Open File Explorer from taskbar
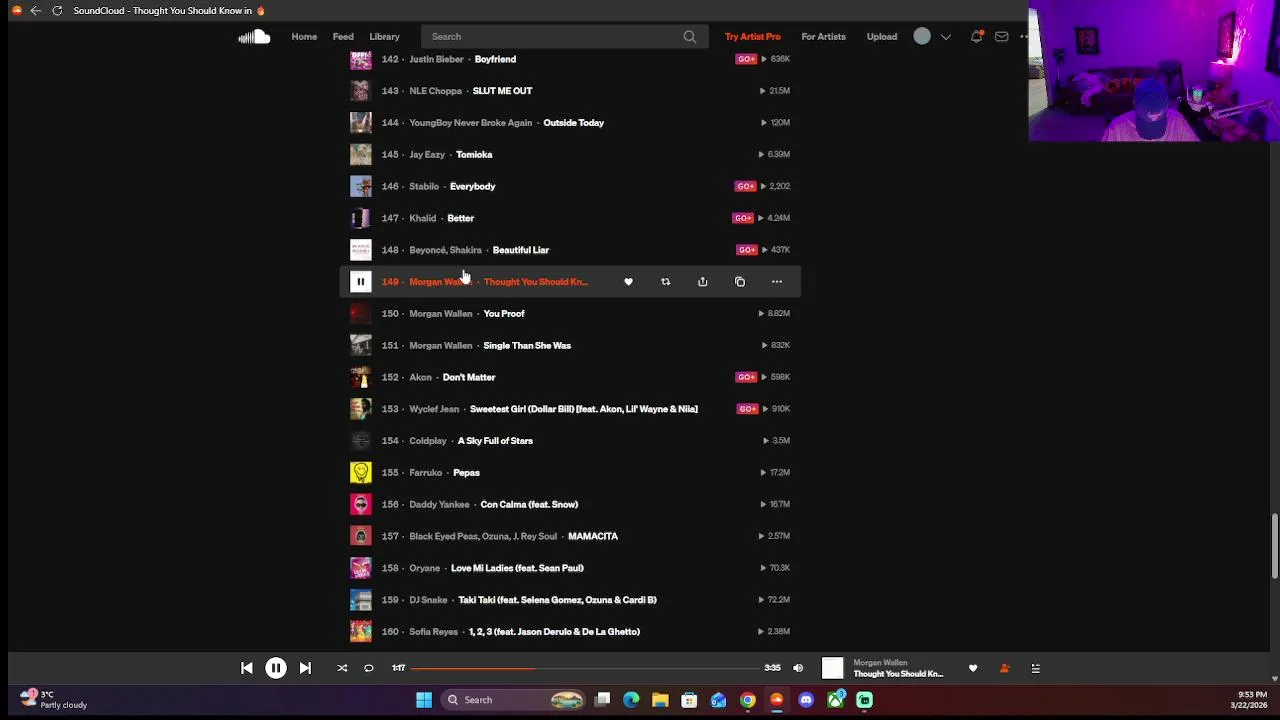 click(x=660, y=700)
